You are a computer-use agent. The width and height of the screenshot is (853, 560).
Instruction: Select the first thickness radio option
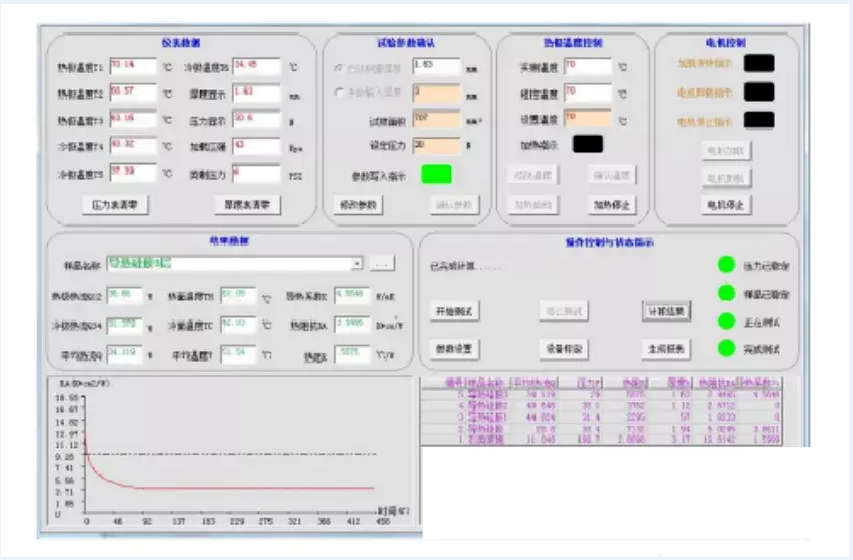pyautogui.click(x=337, y=67)
